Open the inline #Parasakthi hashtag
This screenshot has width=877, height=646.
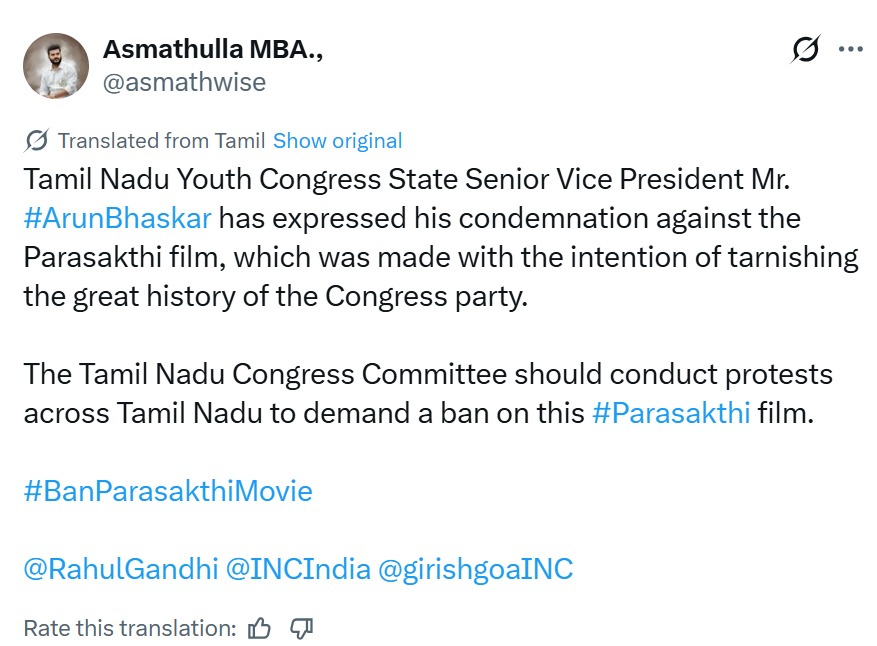(670, 412)
